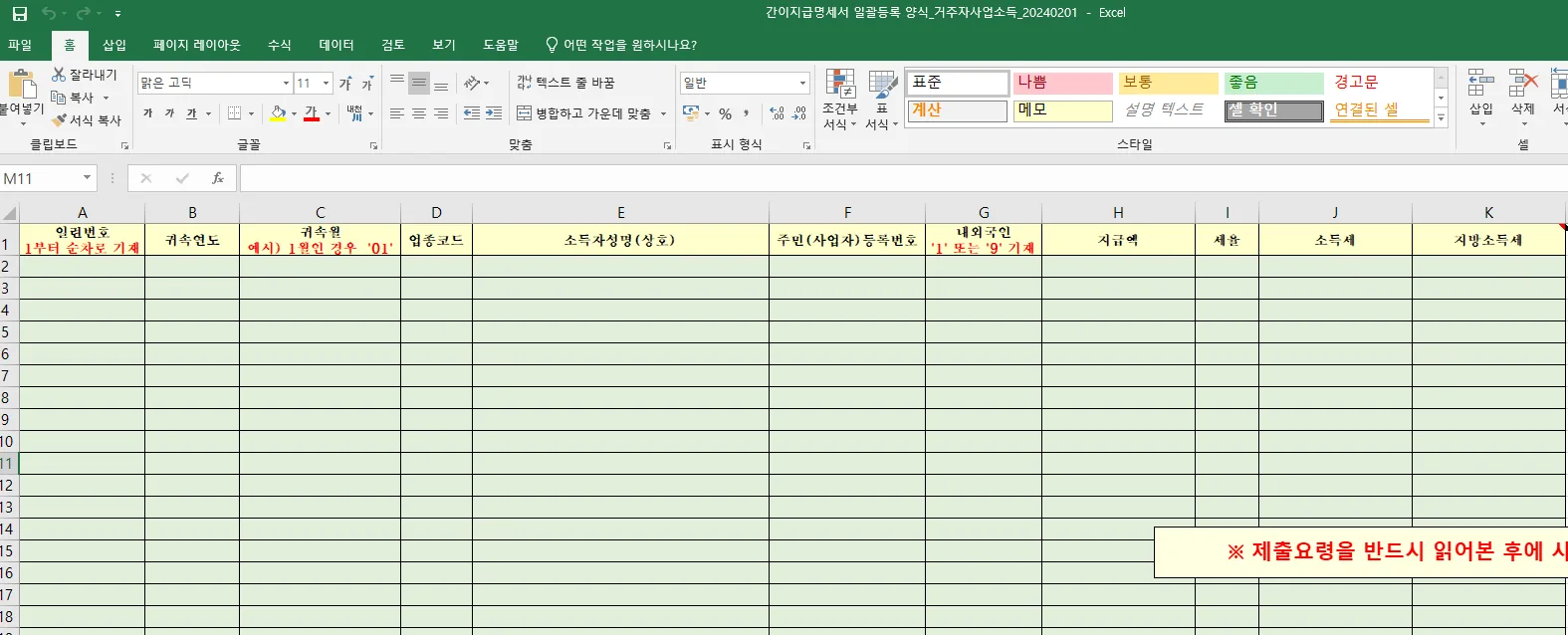Click the Undo arrow icon
Screen dimensions: 1568x635
pos(49,14)
